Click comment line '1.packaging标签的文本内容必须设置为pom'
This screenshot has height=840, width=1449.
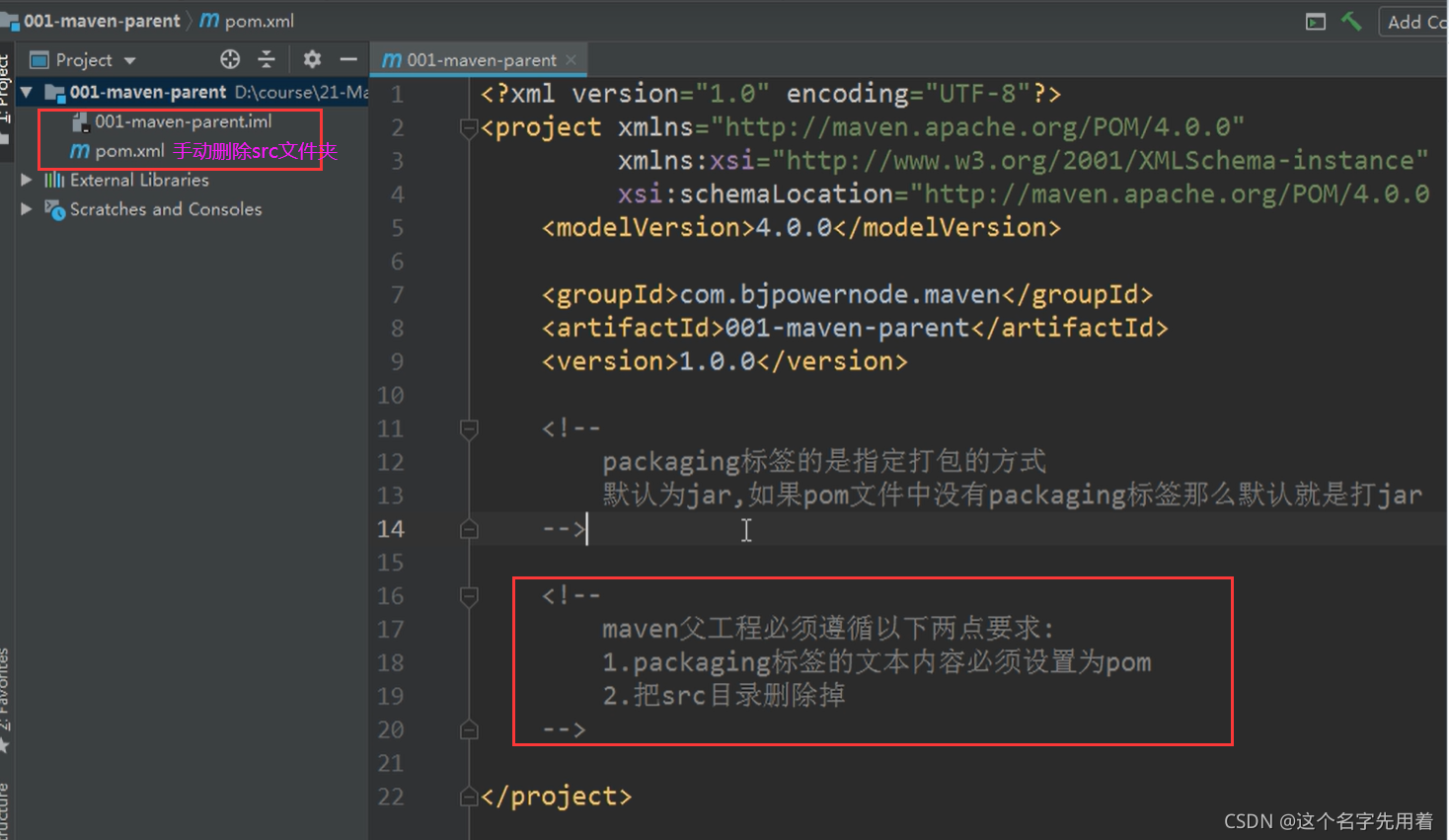pos(877,661)
